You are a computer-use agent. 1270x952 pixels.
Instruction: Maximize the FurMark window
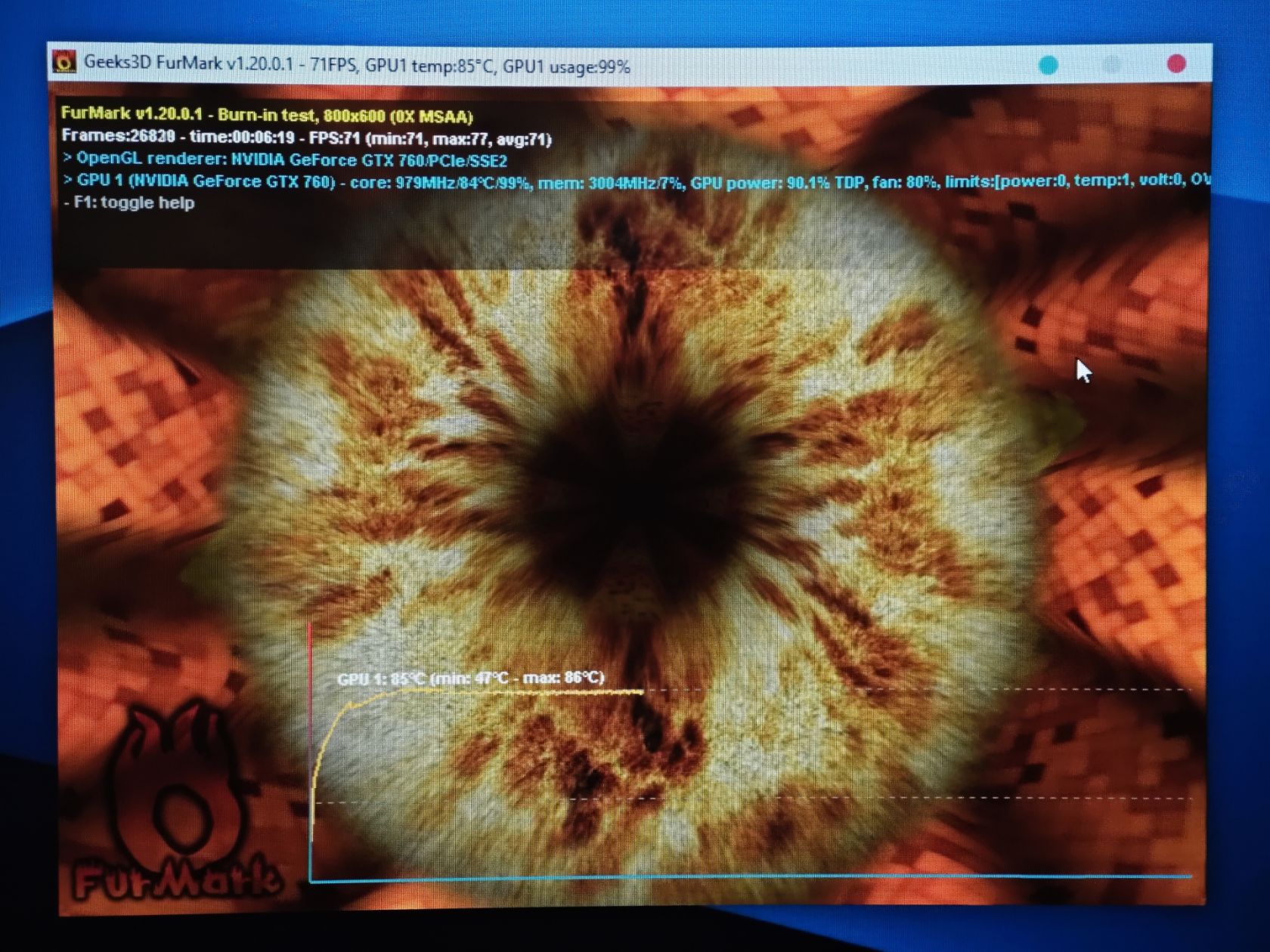click(x=1112, y=65)
